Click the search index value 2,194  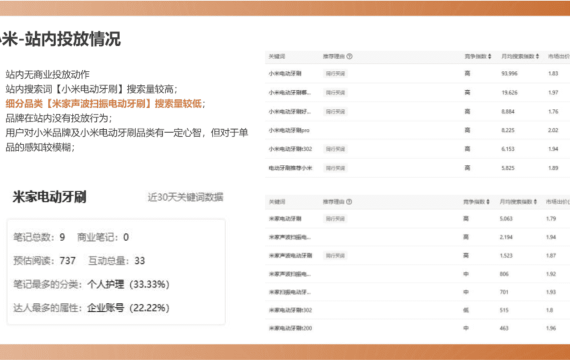(506, 237)
